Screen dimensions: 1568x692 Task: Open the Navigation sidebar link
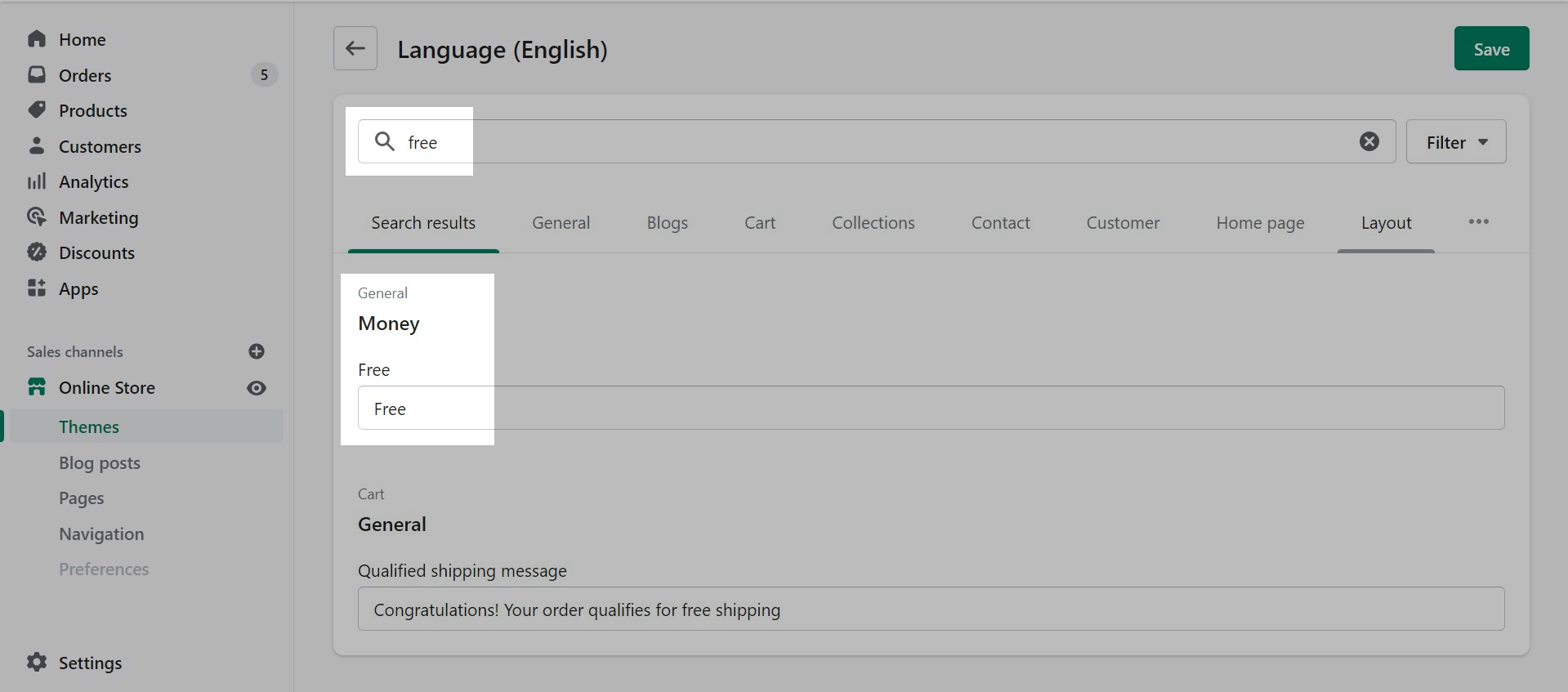pyautogui.click(x=101, y=534)
